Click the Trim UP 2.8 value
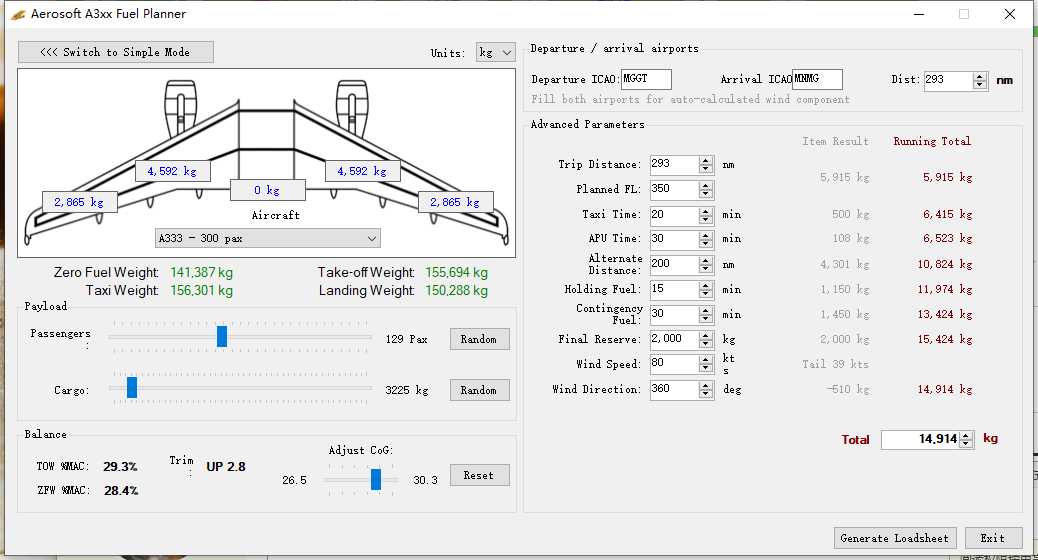This screenshot has width=1038, height=560. (226, 467)
